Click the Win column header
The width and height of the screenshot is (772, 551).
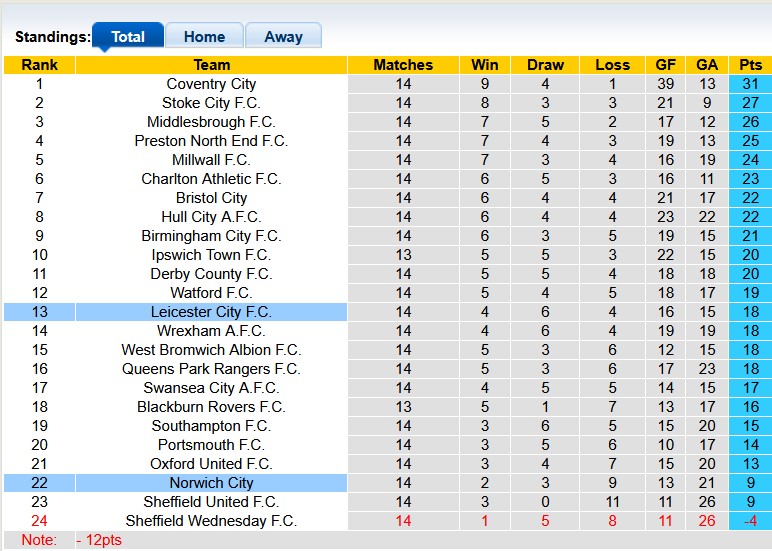(x=485, y=65)
